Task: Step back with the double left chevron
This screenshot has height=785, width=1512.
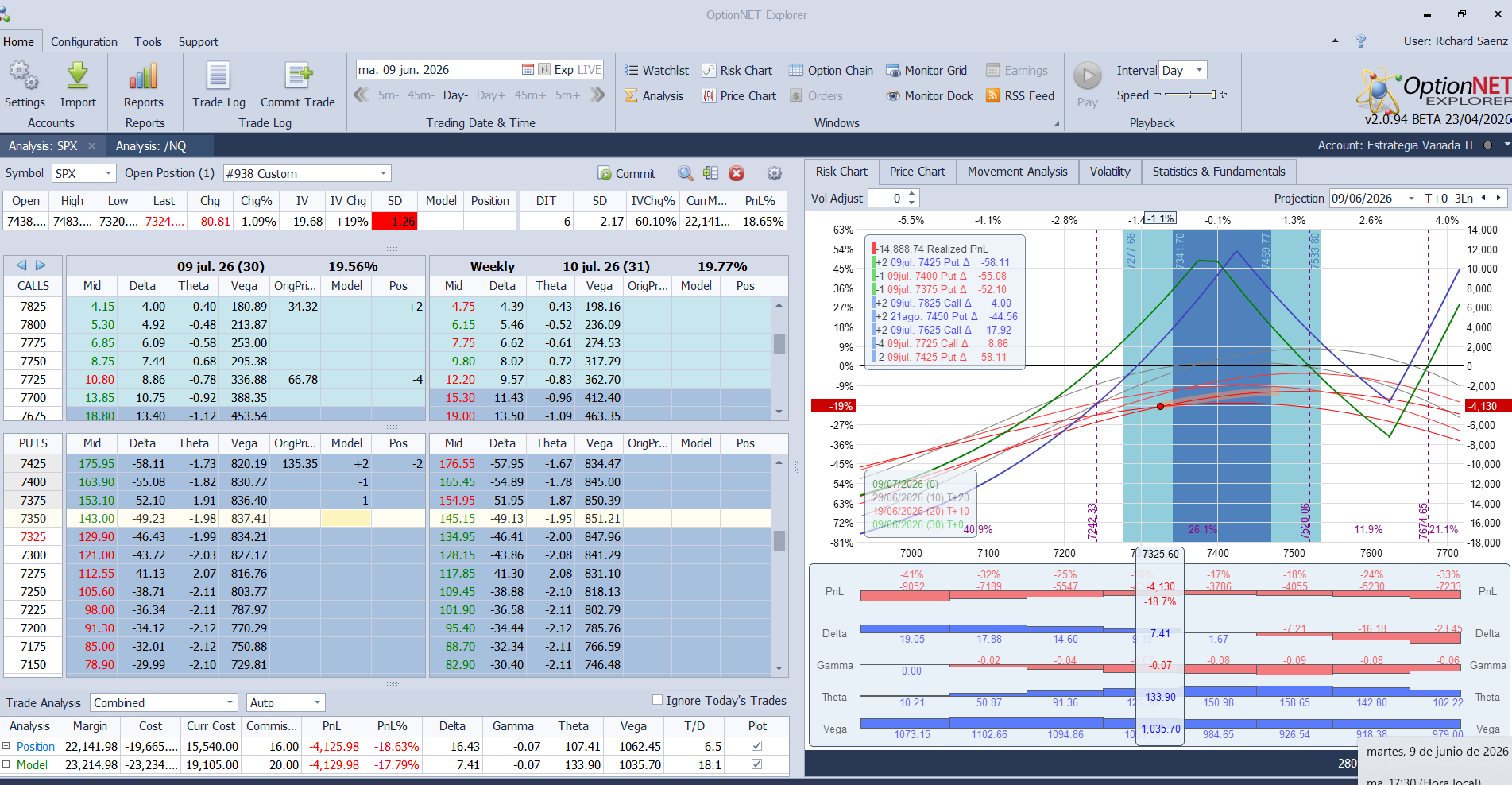Action: tap(362, 95)
